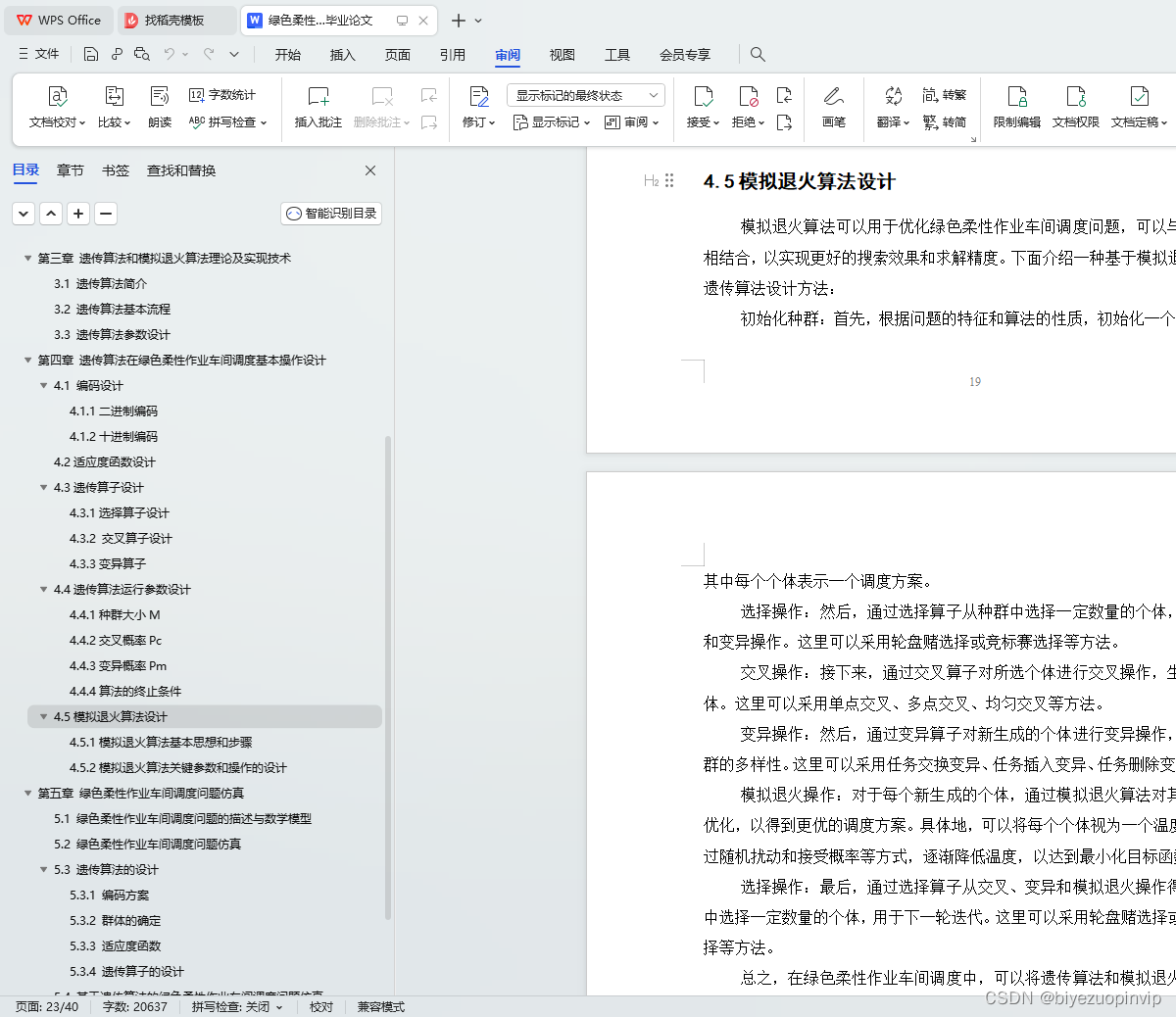
Task: Click the plus button to promote outline level
Action: coord(78,213)
